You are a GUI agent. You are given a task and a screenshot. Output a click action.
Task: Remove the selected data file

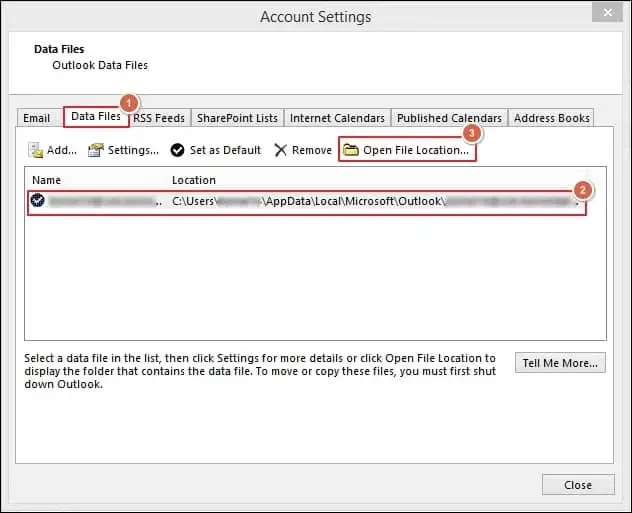(x=303, y=150)
